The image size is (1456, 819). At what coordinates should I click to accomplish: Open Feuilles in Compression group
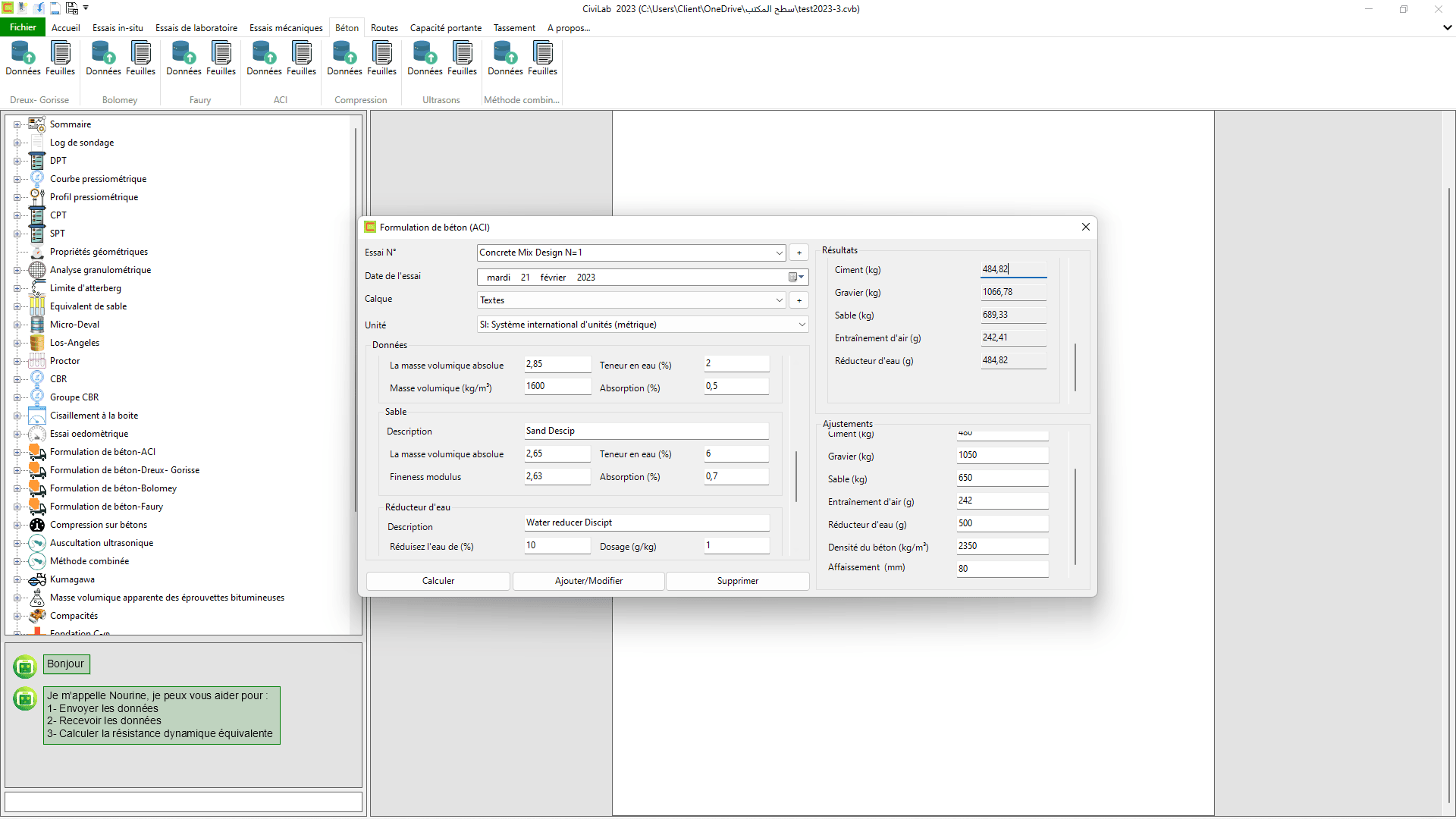click(382, 59)
